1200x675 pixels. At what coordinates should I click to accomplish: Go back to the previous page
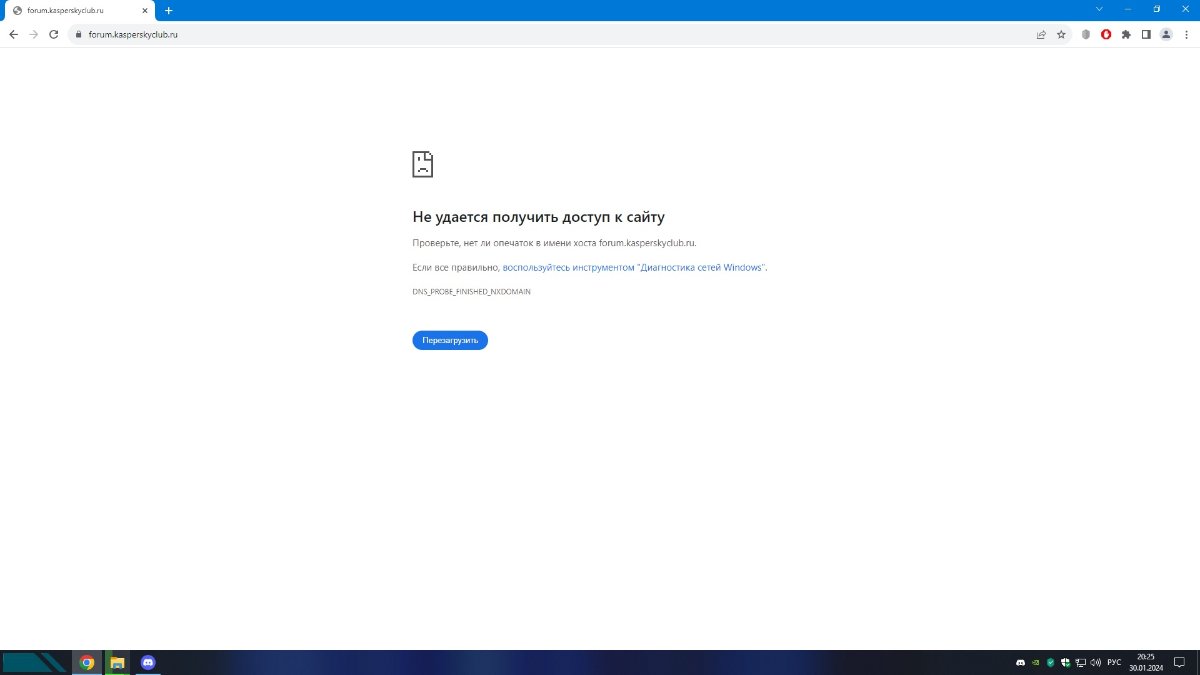[13, 34]
